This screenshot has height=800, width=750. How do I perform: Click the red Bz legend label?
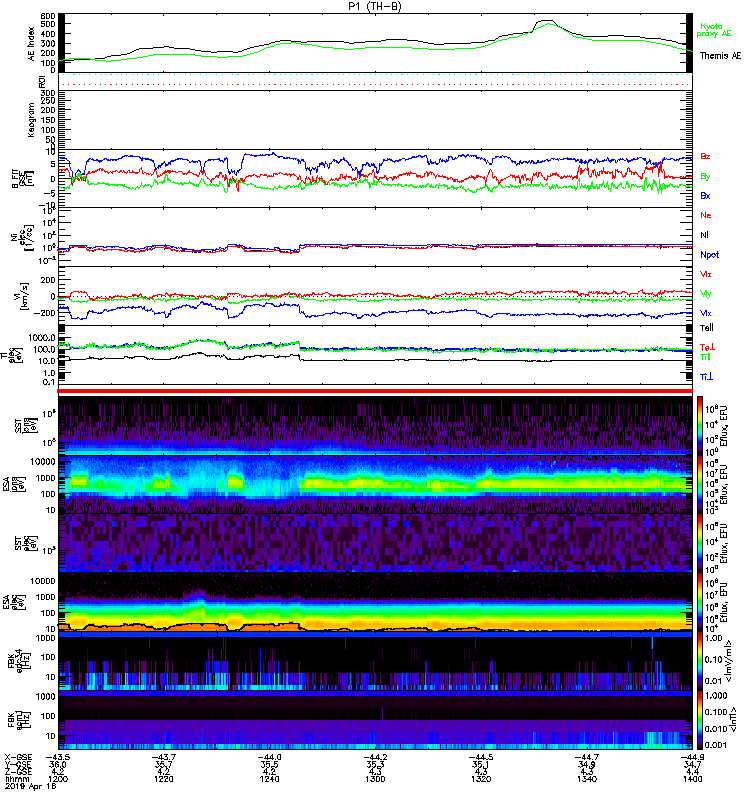705,156
